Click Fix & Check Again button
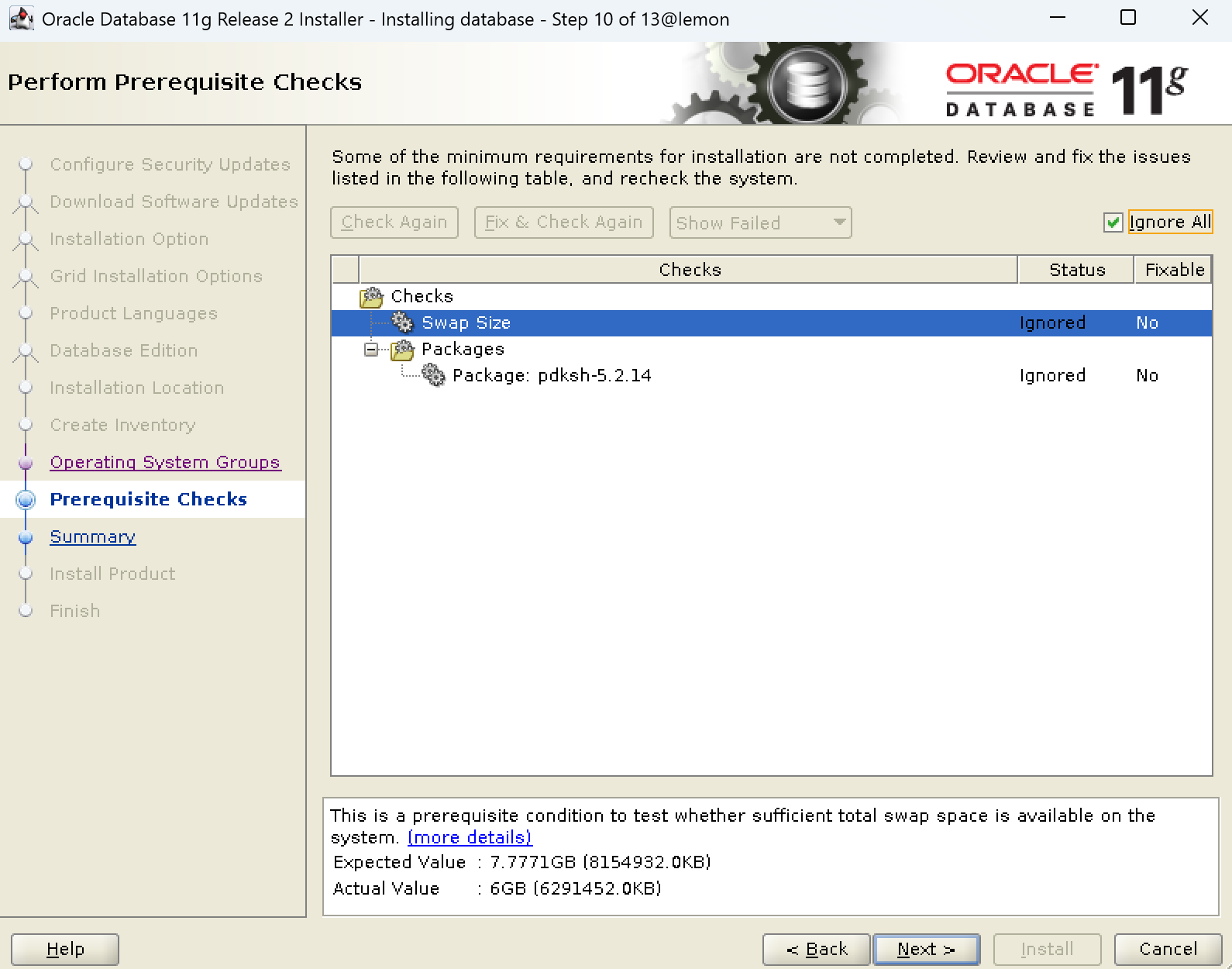 coord(564,222)
